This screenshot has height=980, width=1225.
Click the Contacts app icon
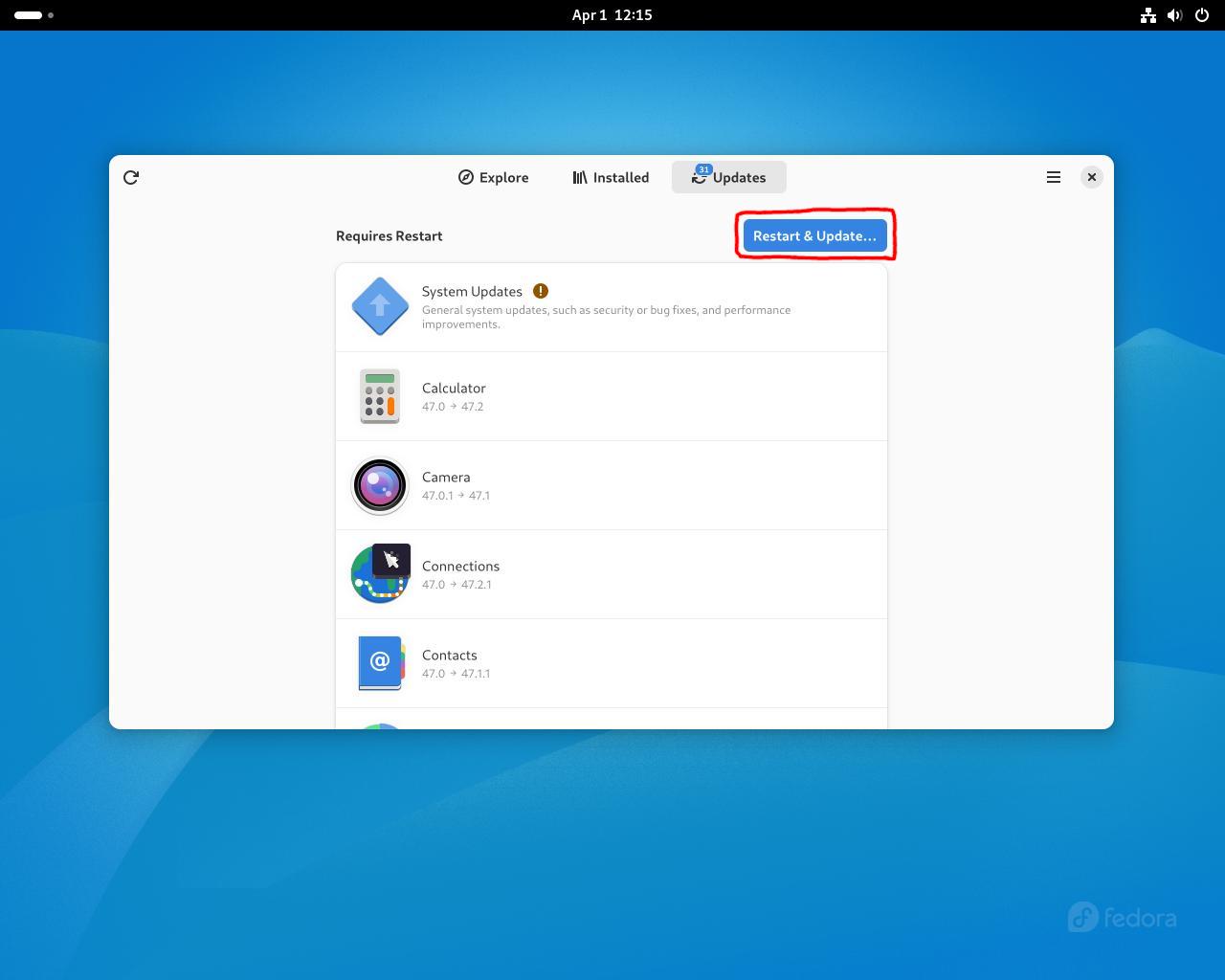pyautogui.click(x=380, y=663)
